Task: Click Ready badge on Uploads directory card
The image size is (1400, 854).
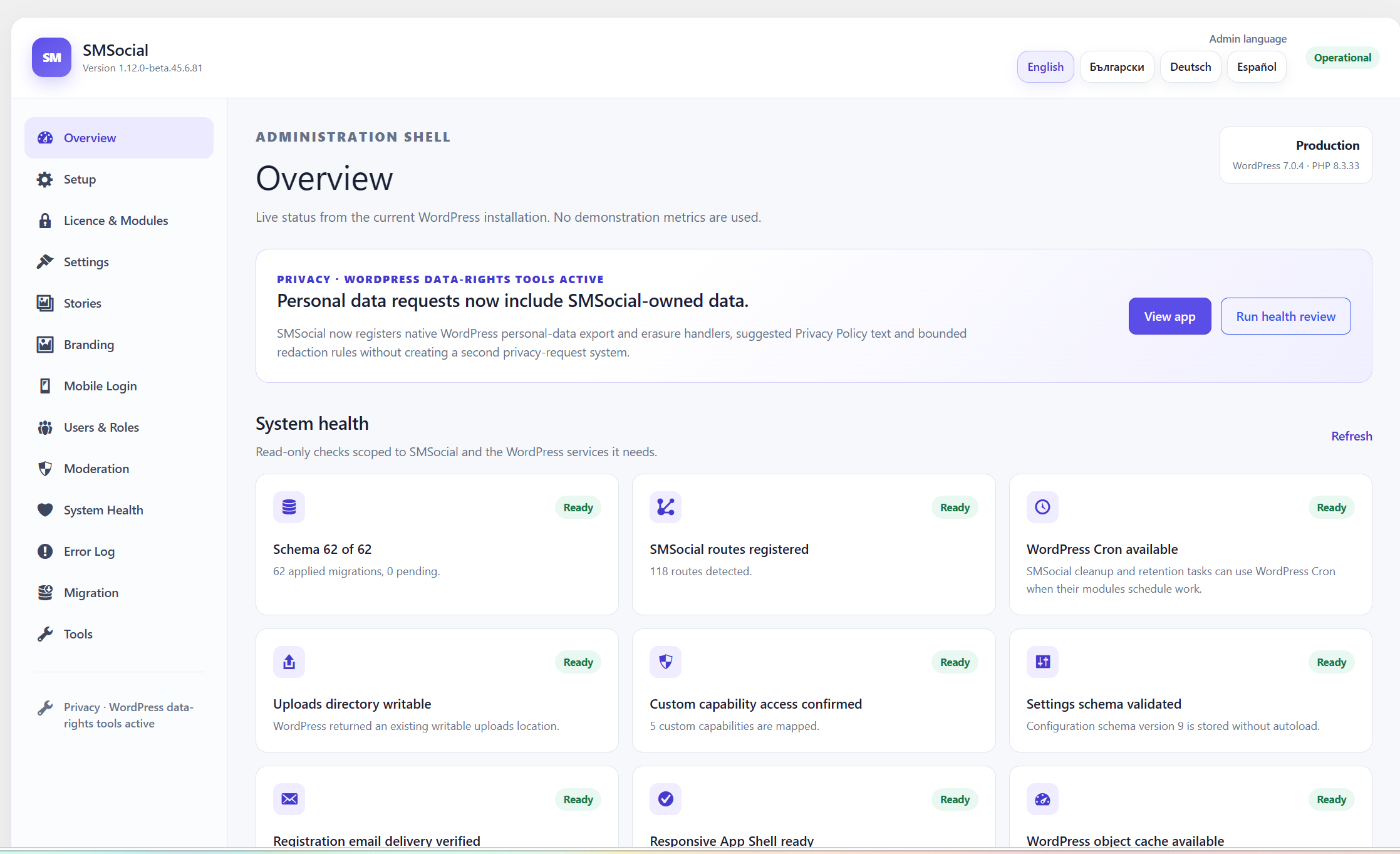Action: 578,662
